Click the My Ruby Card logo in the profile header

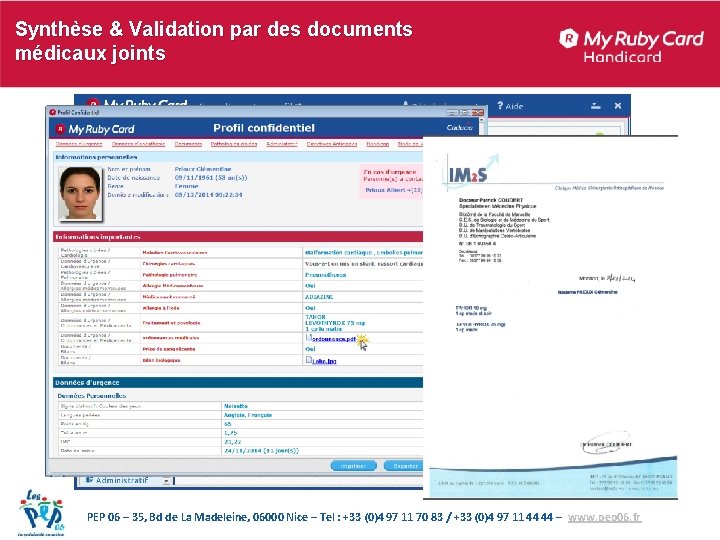(96, 129)
